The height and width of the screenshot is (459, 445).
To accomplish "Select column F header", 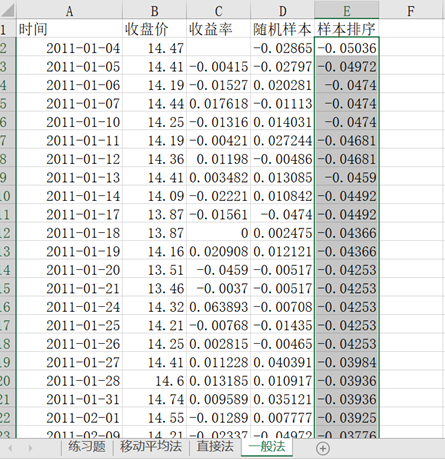I will (x=411, y=10).
